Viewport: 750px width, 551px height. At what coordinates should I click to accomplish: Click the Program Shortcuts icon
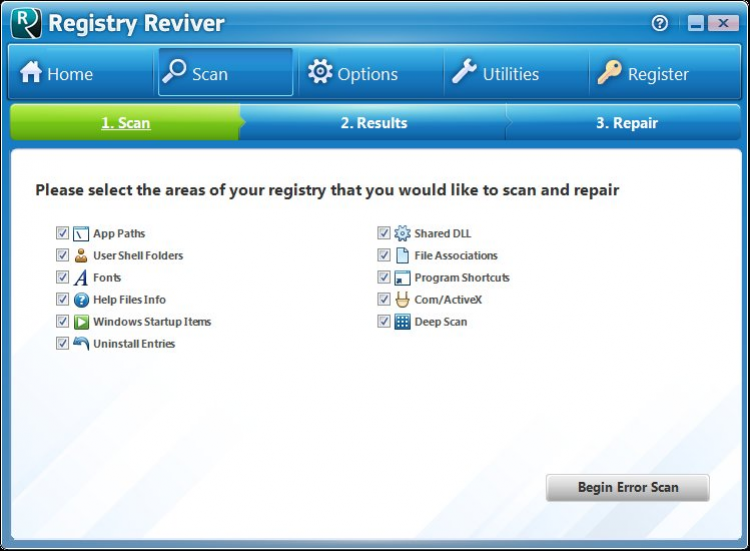(x=402, y=277)
